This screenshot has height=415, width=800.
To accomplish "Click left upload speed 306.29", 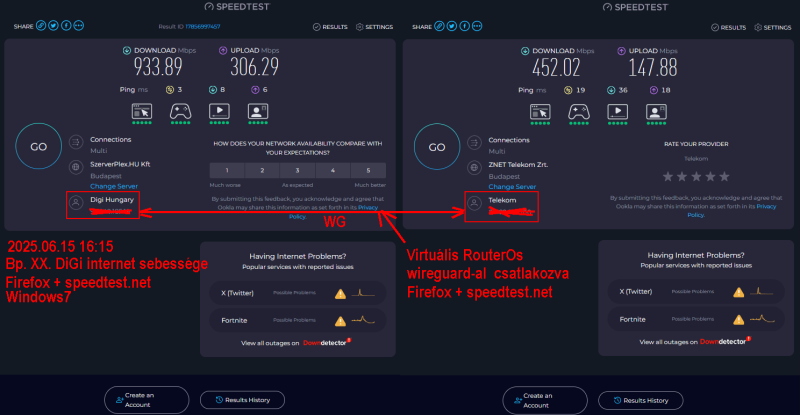I will [x=255, y=67].
